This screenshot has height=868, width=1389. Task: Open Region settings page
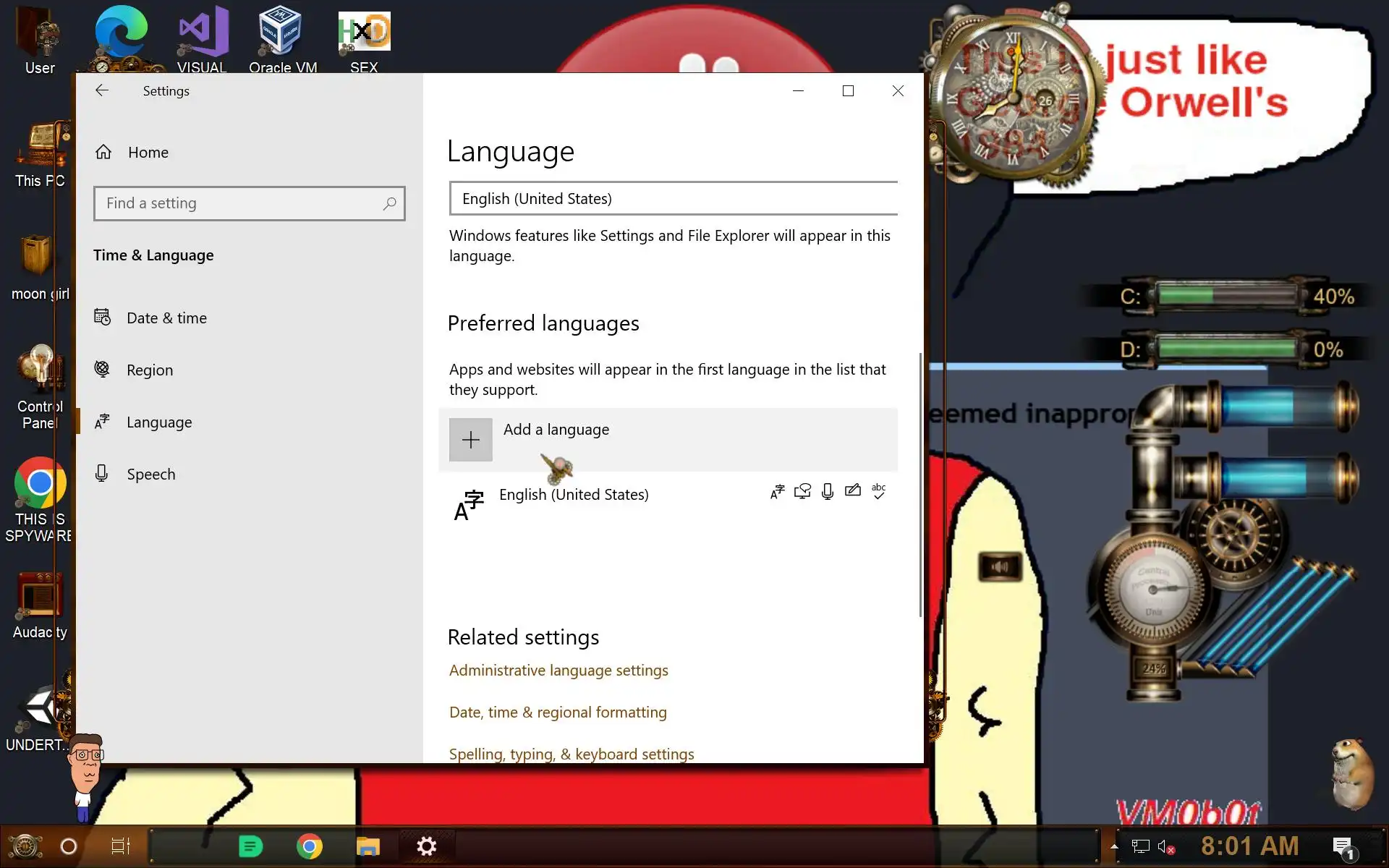149,370
